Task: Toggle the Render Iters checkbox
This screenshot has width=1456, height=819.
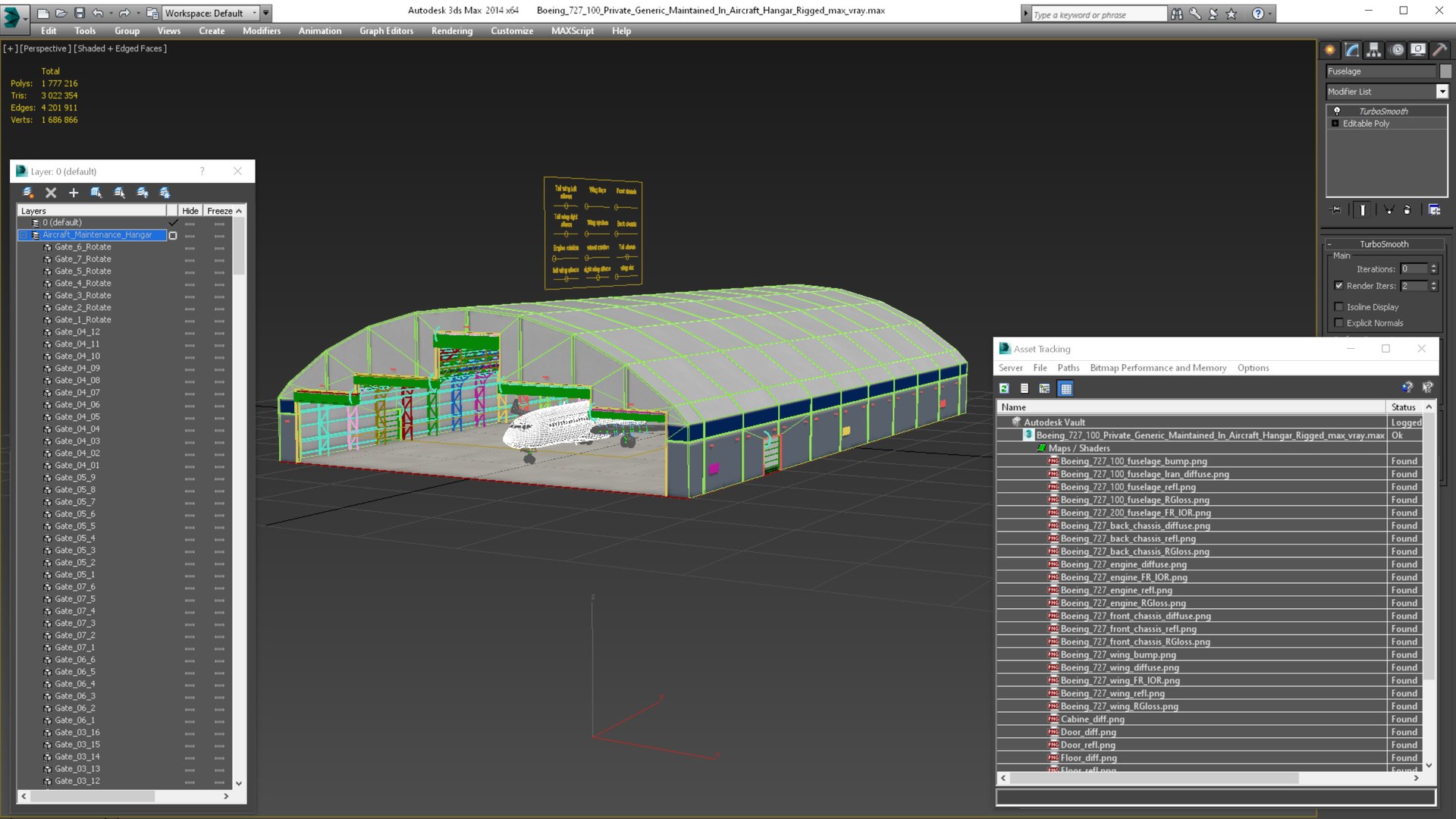Action: [x=1338, y=286]
